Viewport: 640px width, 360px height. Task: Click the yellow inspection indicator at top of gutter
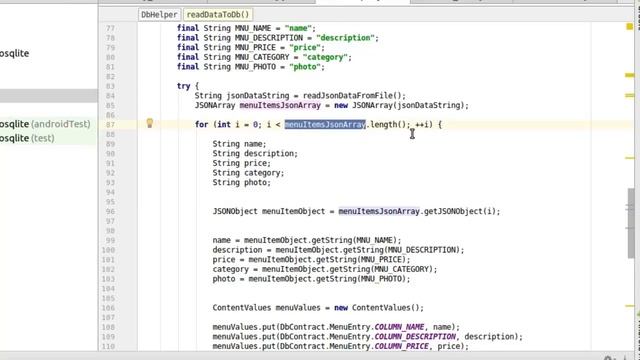point(629,27)
